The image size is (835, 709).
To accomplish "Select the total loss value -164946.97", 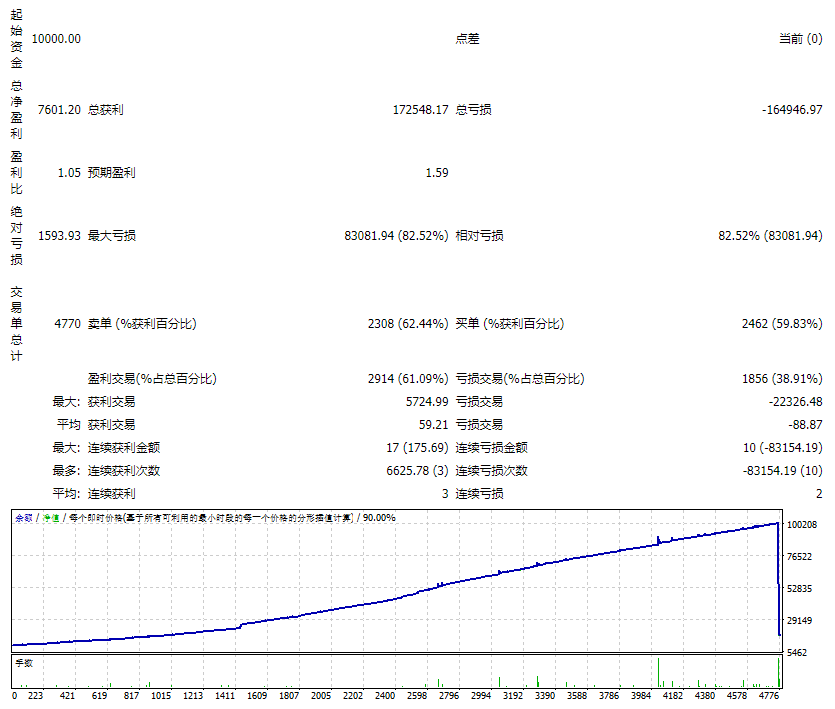I will pos(785,110).
